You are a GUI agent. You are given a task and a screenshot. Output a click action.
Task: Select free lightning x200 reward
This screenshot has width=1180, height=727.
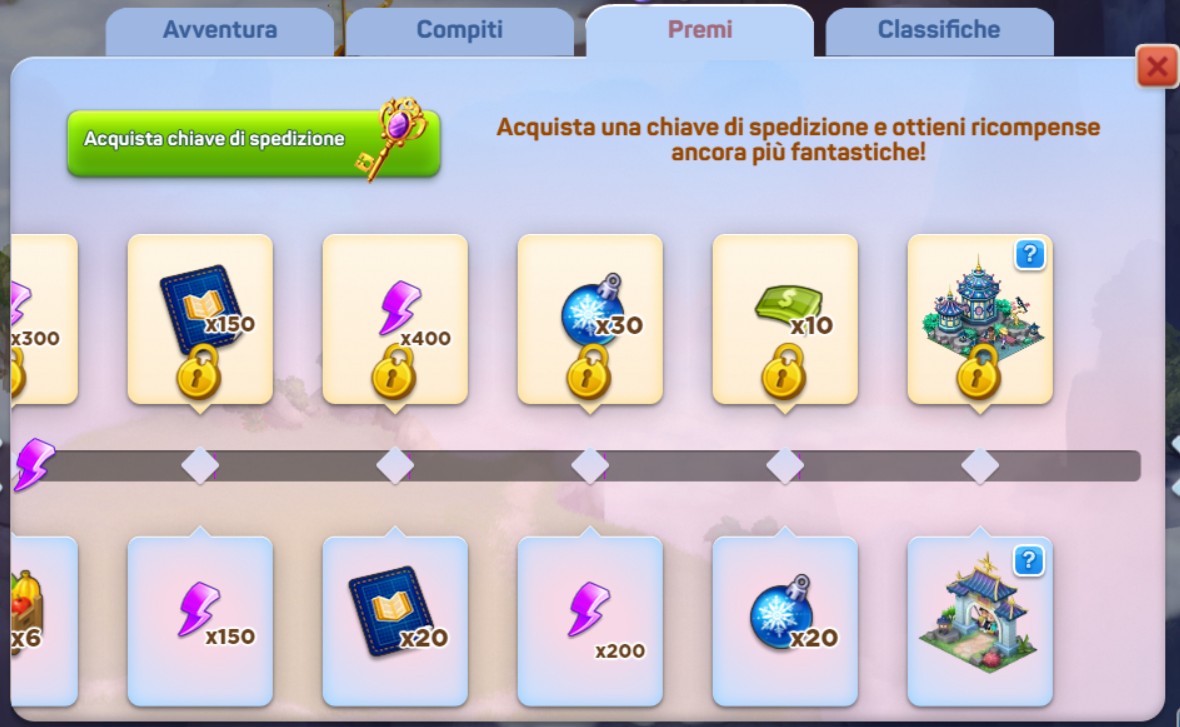tap(590, 622)
